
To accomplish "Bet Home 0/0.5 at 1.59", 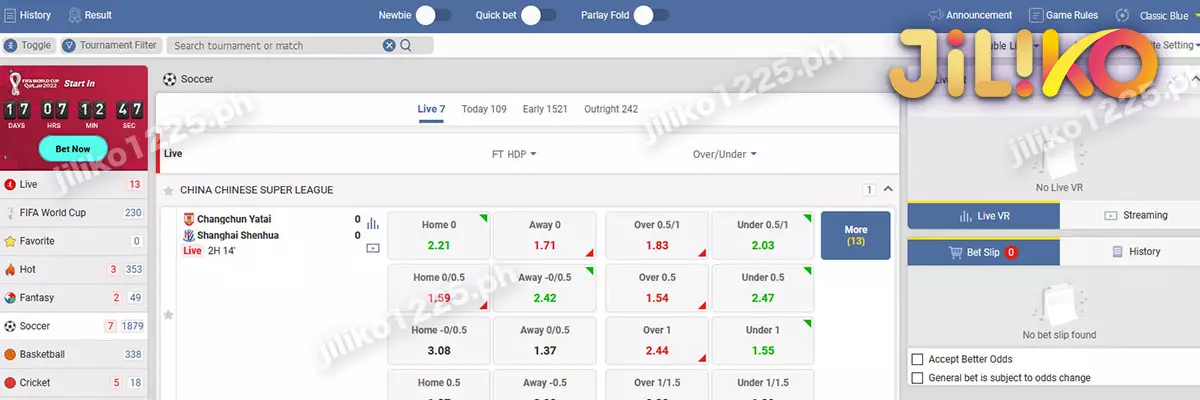I will tap(439, 288).
